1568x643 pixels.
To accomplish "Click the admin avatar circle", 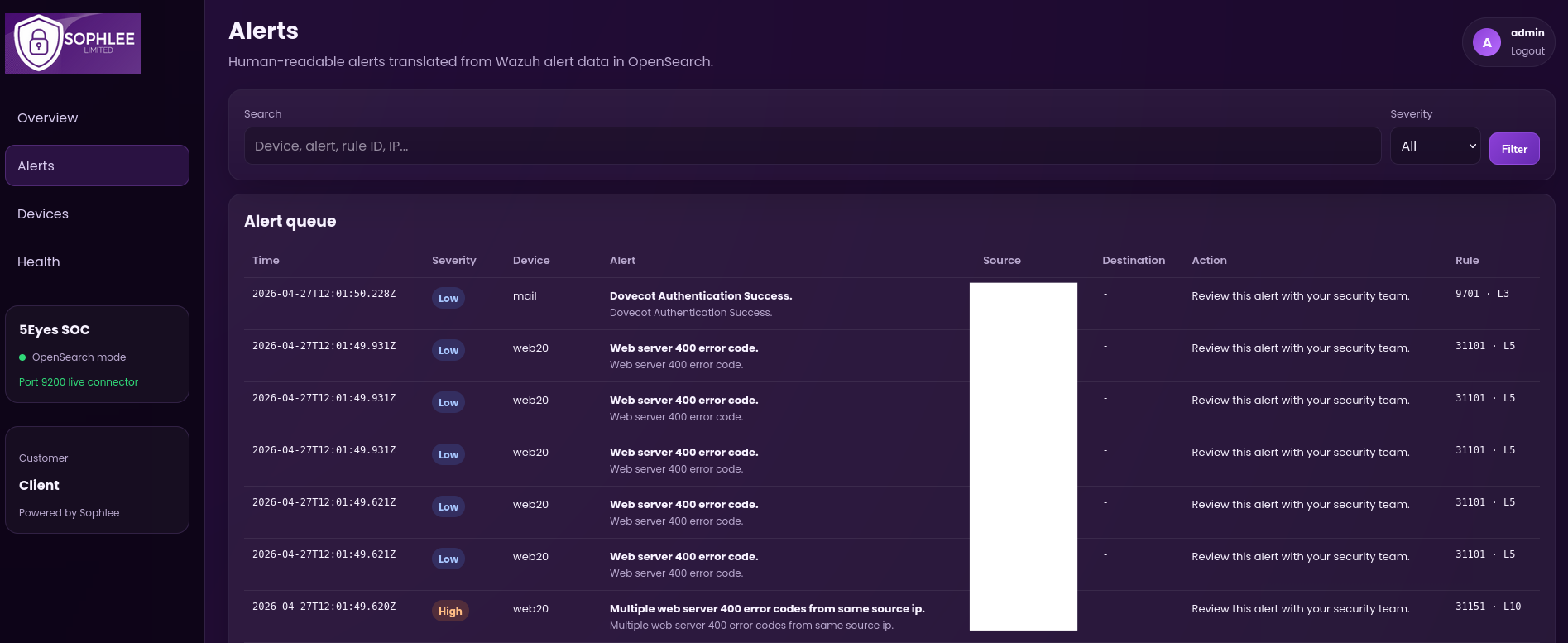I will tap(1486, 42).
